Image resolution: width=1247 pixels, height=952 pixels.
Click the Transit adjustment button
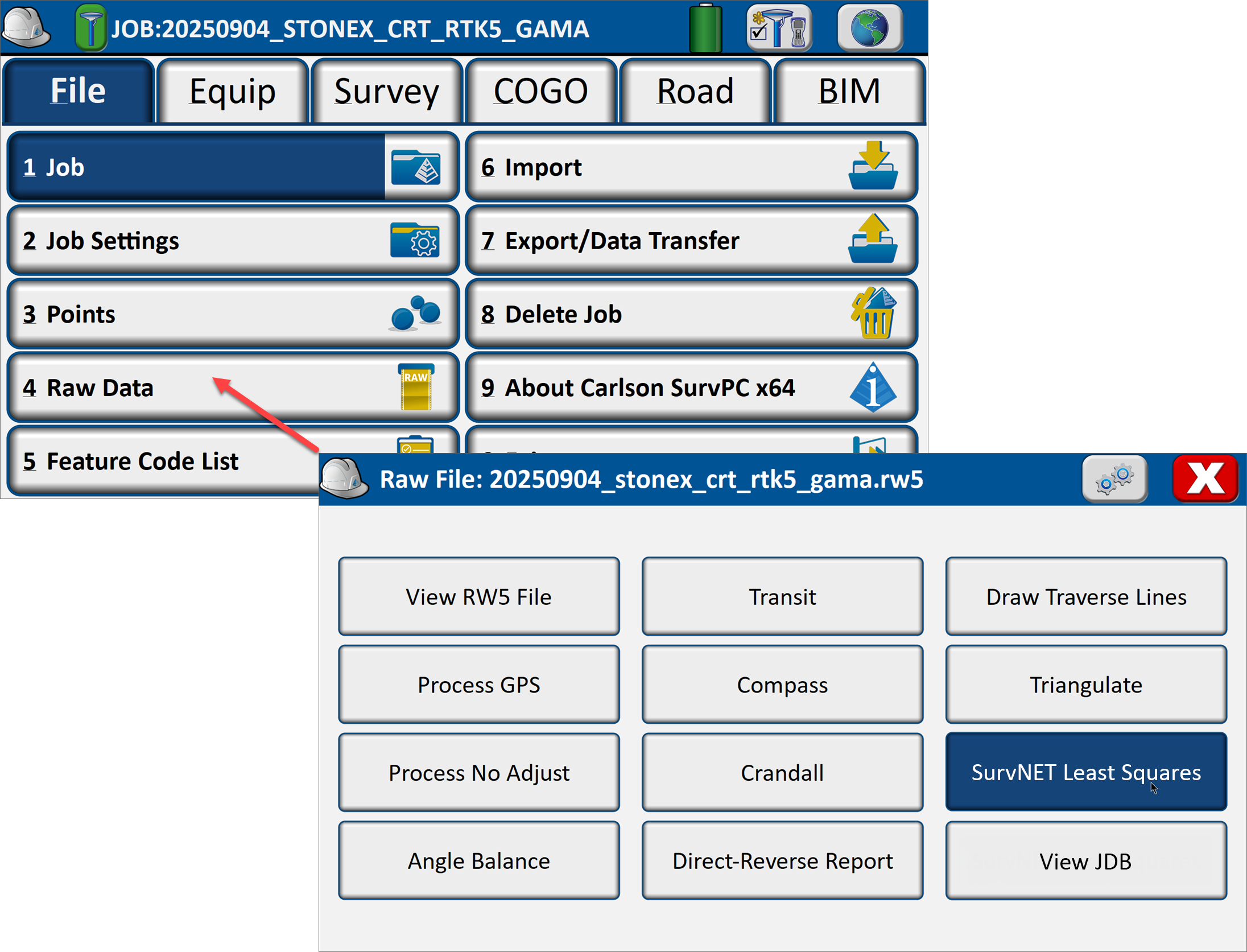coord(783,596)
